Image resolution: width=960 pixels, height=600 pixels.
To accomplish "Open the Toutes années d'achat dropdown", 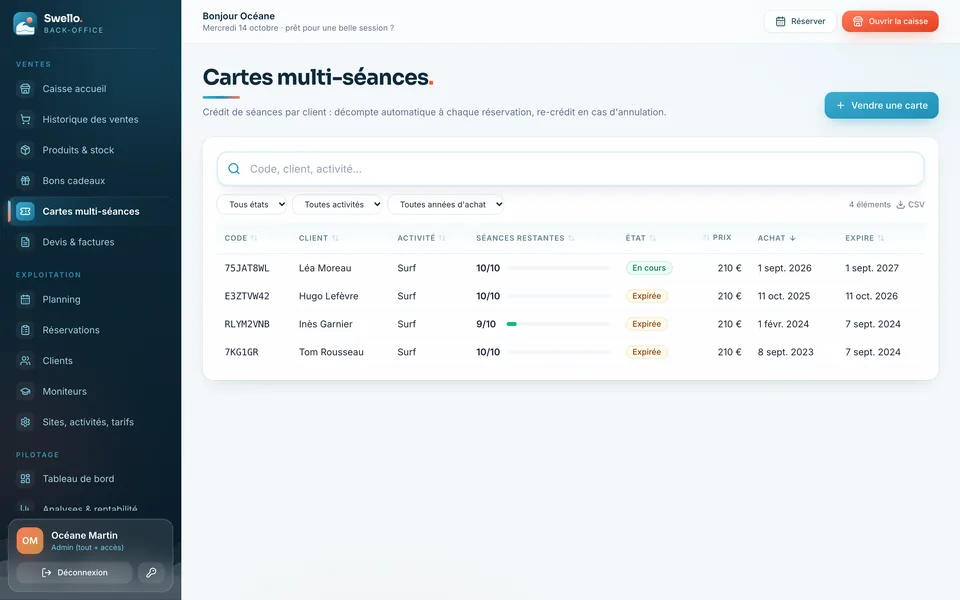I will point(446,204).
